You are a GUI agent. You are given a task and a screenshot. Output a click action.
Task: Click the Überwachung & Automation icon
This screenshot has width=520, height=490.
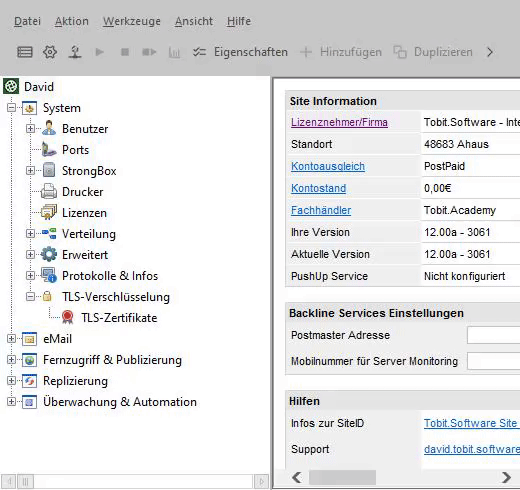click(29, 402)
